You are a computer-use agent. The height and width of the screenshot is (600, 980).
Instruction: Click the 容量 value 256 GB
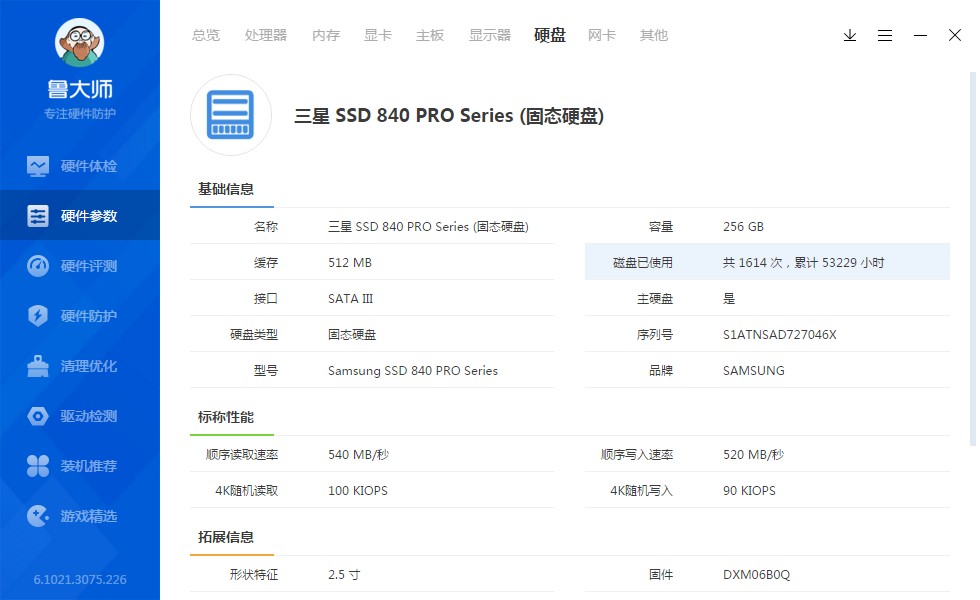(743, 227)
